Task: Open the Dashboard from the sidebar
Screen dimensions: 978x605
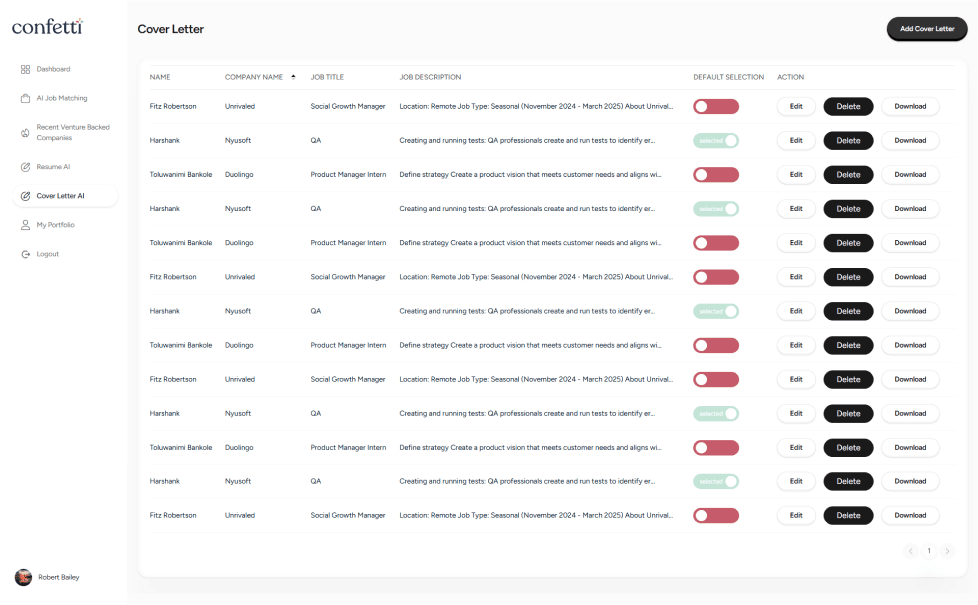Action: (54, 69)
